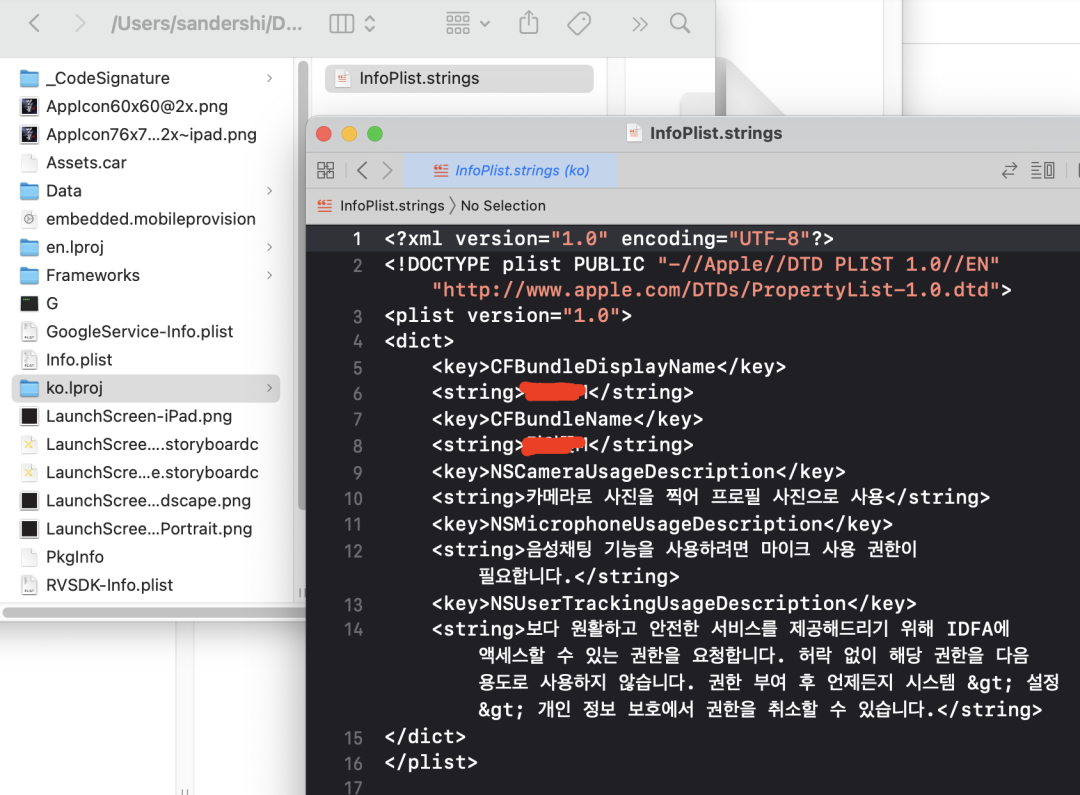Click the Xcode code review arrows icon
Screen dimensions: 1080x795
pyautogui.click(x=1009, y=170)
